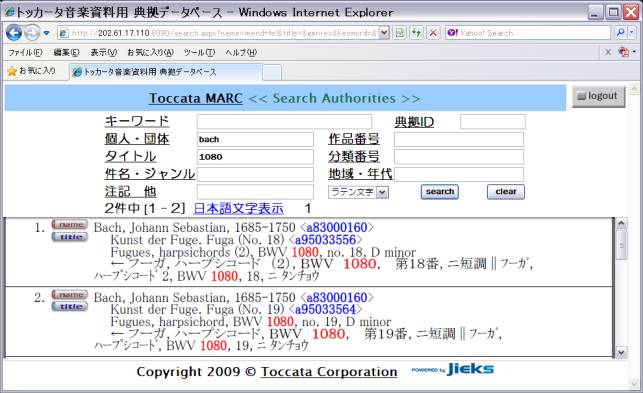Screen dimensions: 643x393
Task: Click the 地域・年代 label link
Action: pyautogui.click(x=360, y=174)
